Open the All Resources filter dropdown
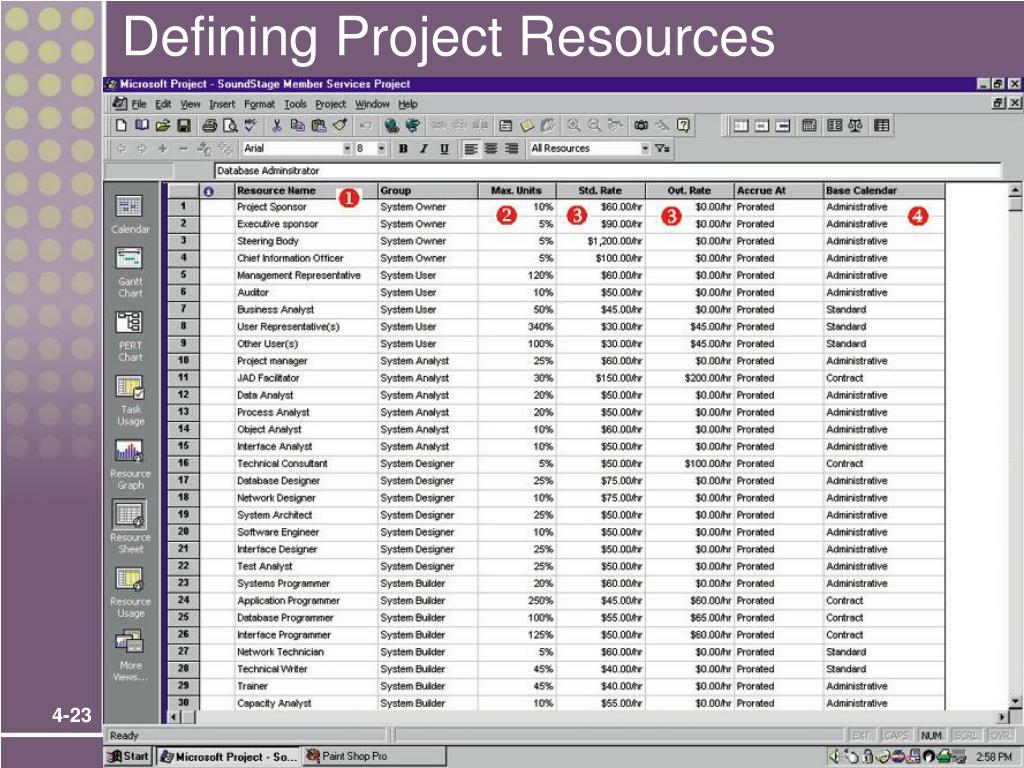This screenshot has width=1024, height=768. (x=645, y=149)
